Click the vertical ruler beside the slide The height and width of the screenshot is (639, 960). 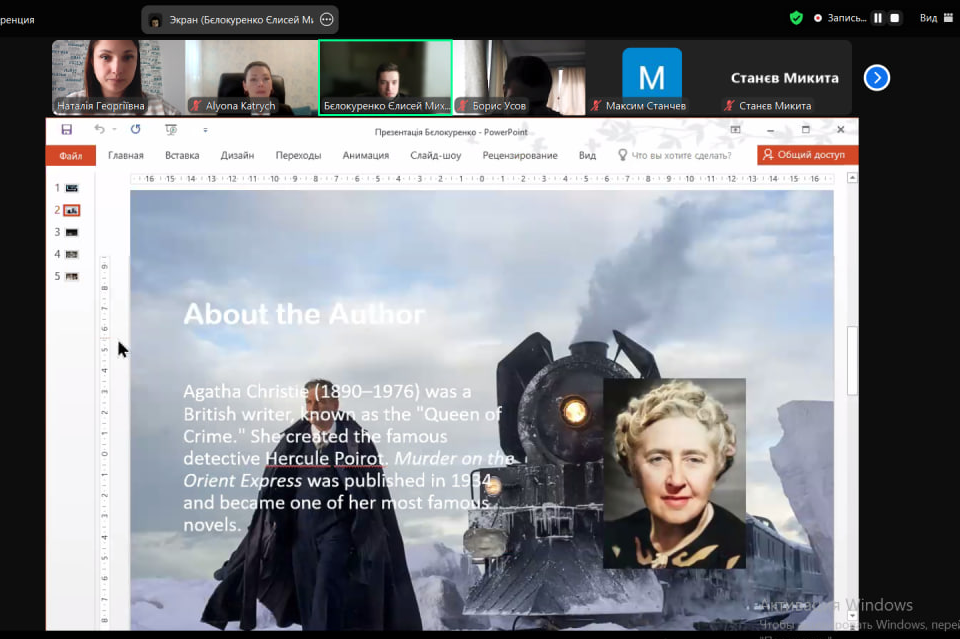point(105,441)
